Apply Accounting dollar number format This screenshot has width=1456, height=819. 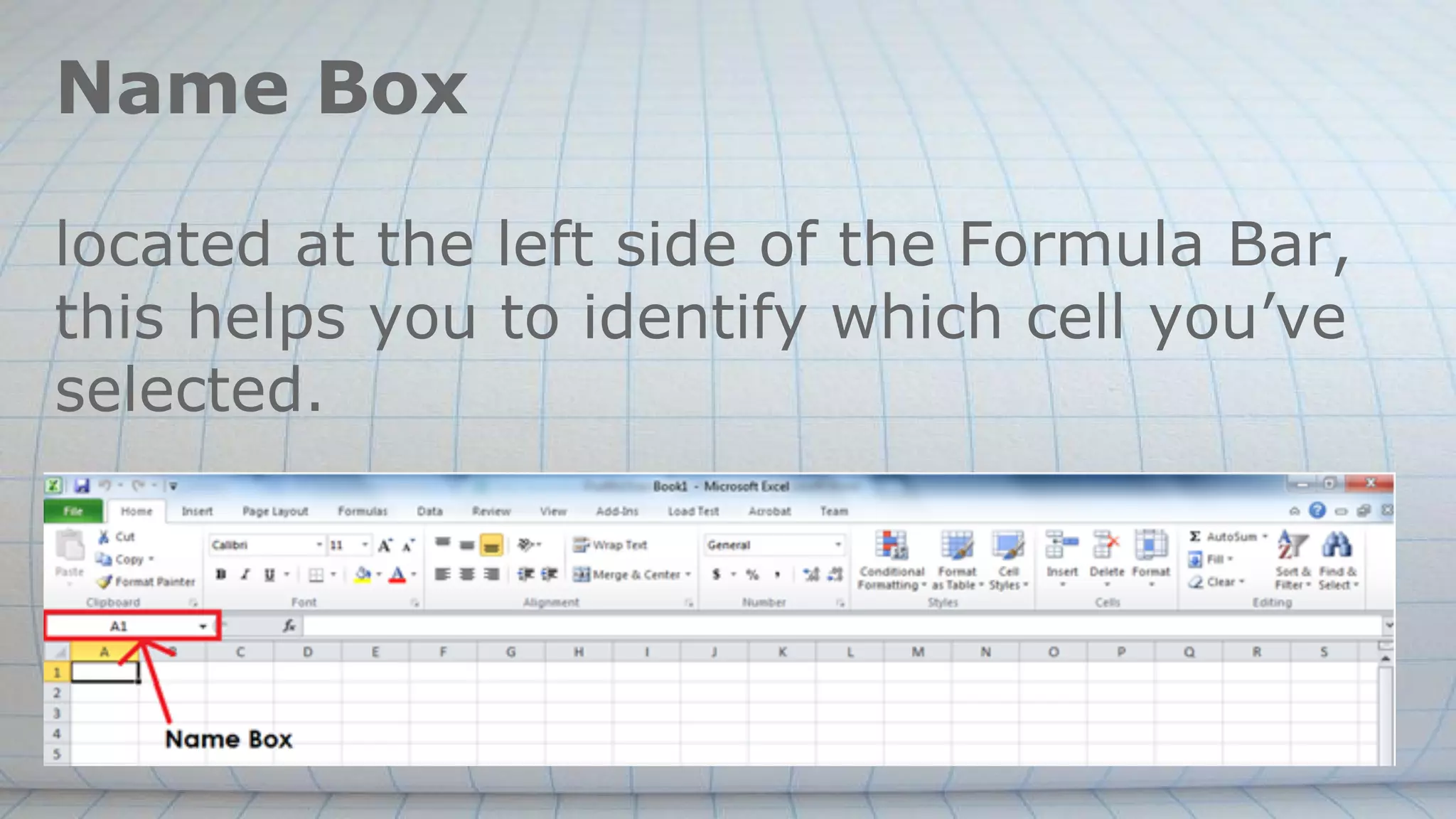coord(717,574)
